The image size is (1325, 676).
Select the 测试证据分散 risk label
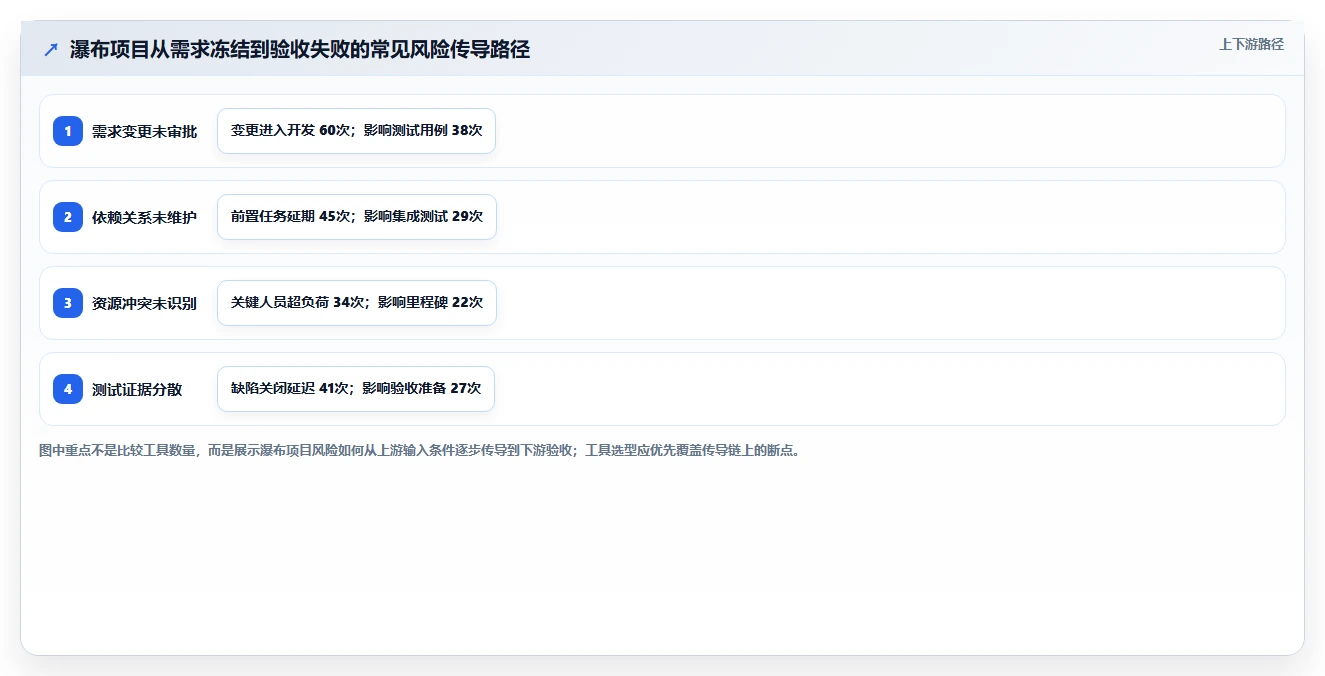[x=137, y=389]
